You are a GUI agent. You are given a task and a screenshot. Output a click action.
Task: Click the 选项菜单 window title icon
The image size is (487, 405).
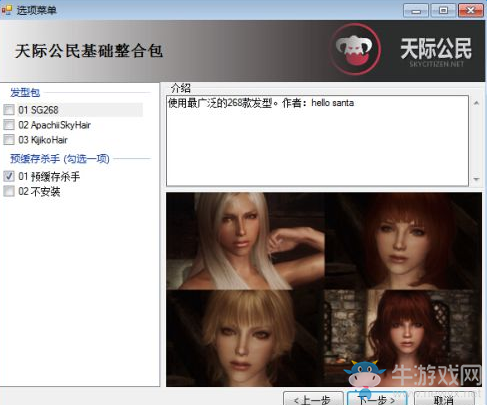click(x=7, y=10)
